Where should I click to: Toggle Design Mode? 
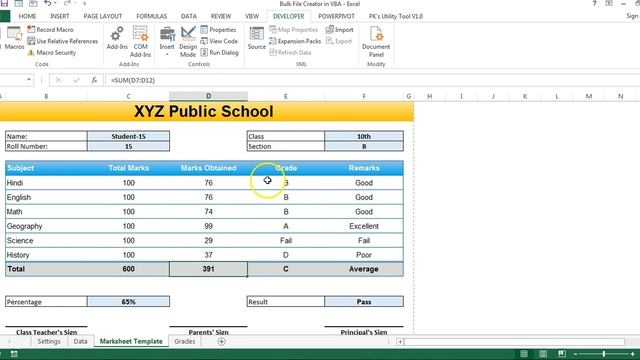click(188, 41)
